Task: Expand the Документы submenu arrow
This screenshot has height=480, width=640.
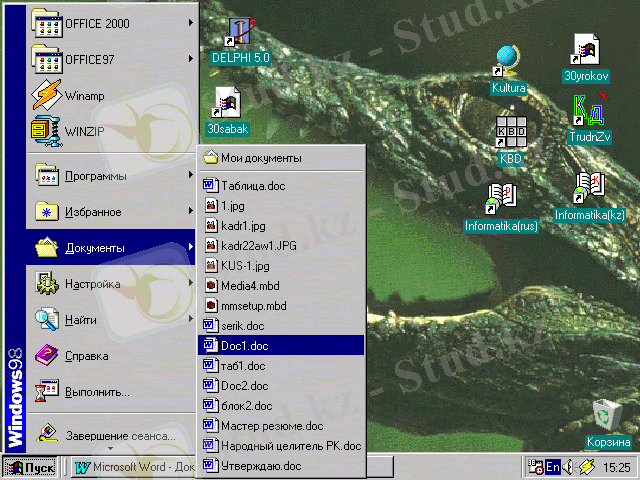Action: (191, 247)
